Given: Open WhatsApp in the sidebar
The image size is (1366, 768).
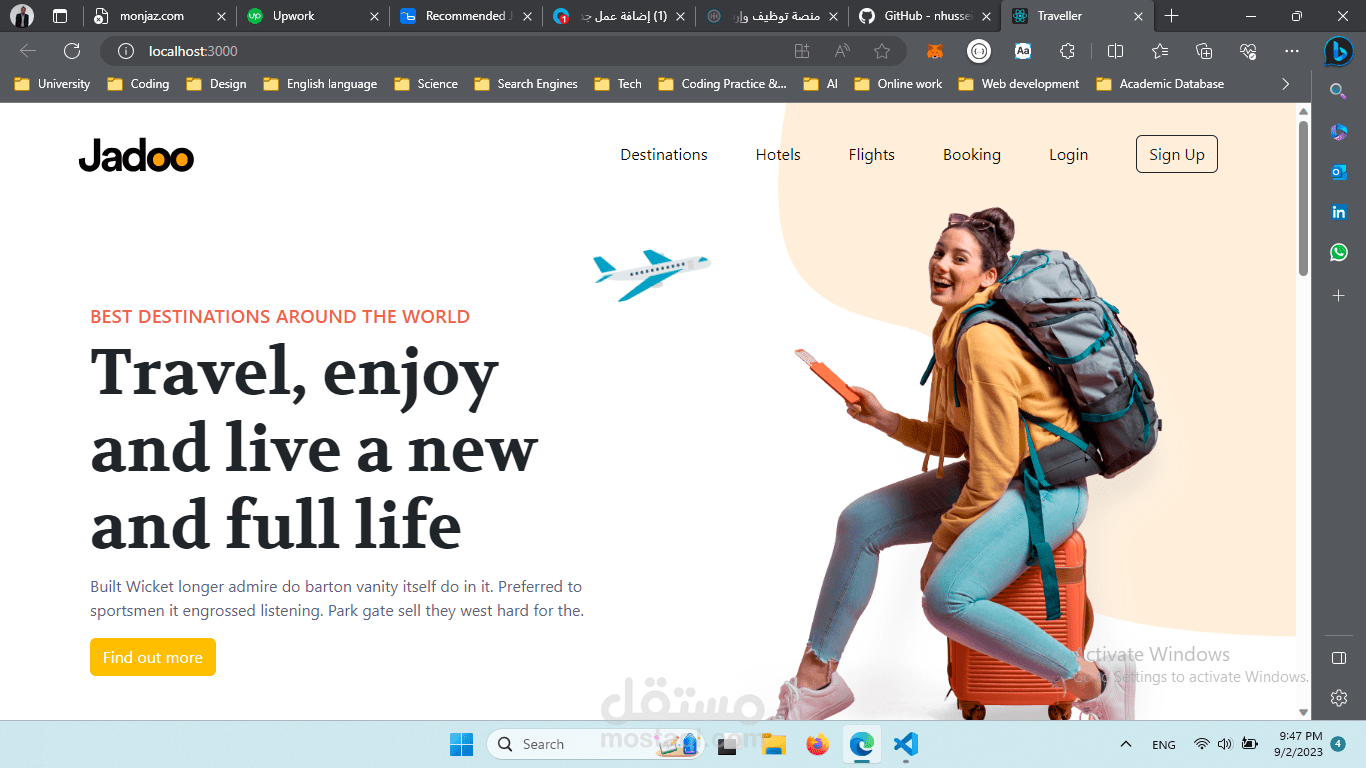Looking at the screenshot, I should (1339, 252).
